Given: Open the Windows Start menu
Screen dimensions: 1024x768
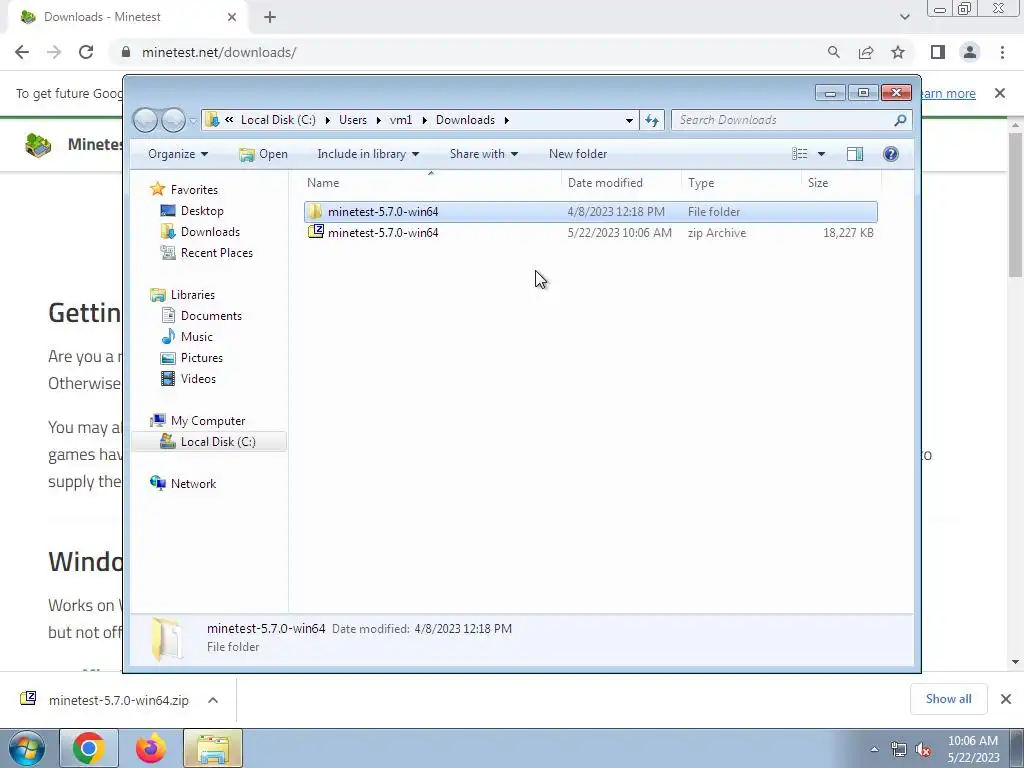Looking at the screenshot, I should pyautogui.click(x=27, y=748).
